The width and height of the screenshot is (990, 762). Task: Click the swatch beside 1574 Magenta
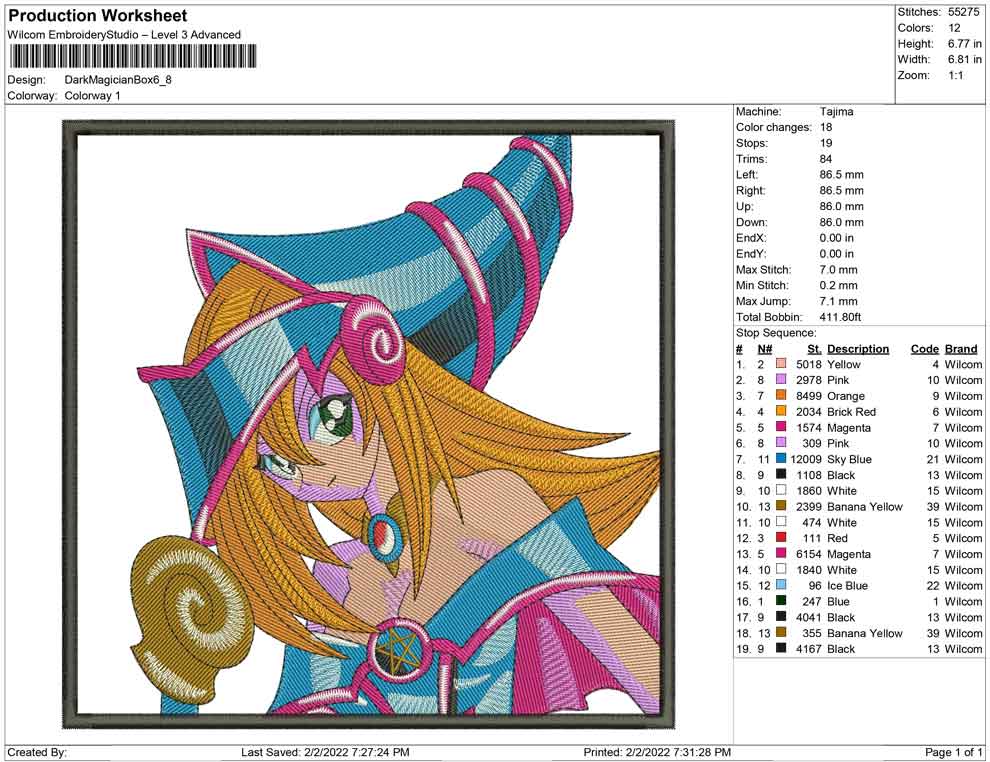click(x=781, y=427)
